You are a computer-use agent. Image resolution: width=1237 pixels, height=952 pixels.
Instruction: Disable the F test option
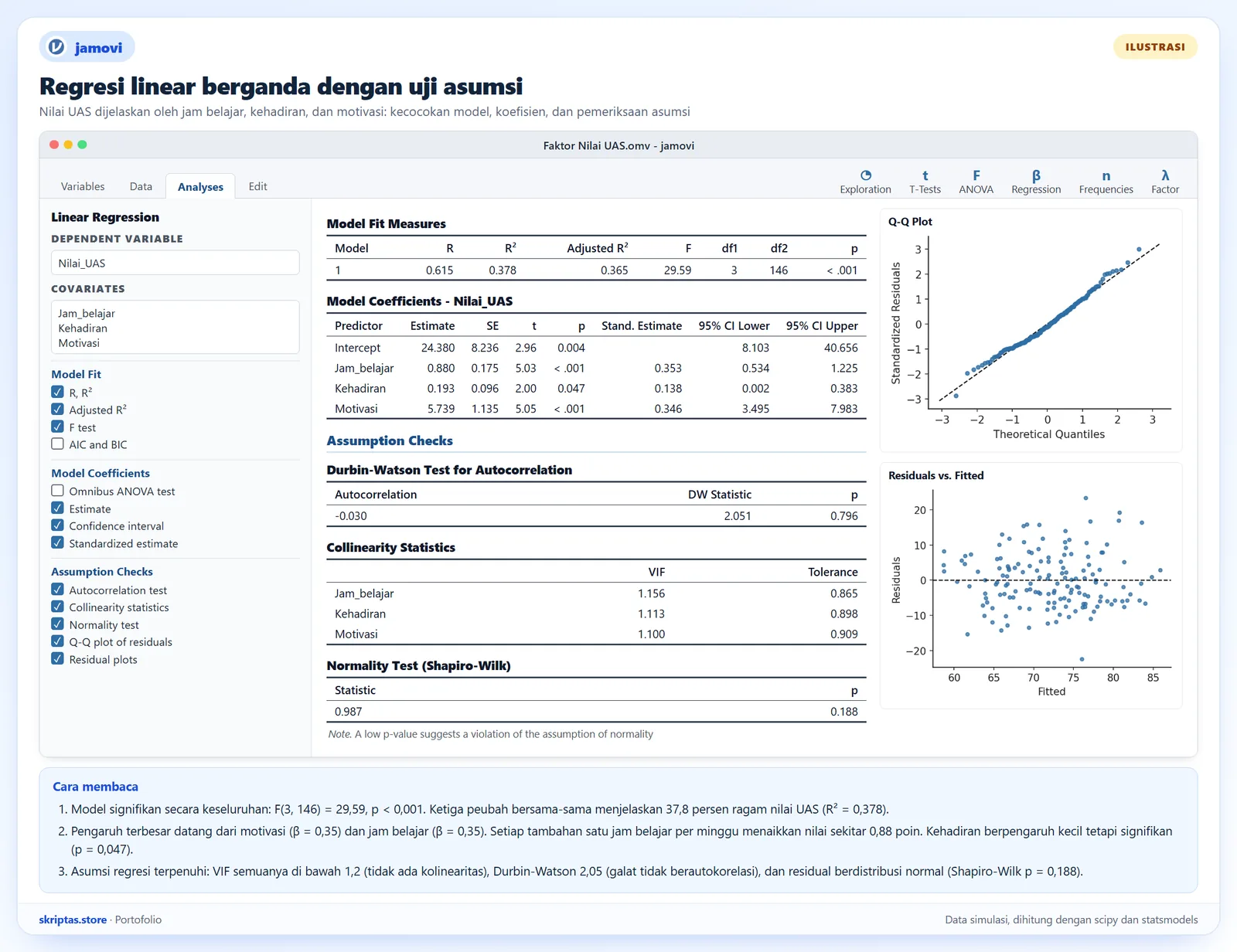click(57, 427)
